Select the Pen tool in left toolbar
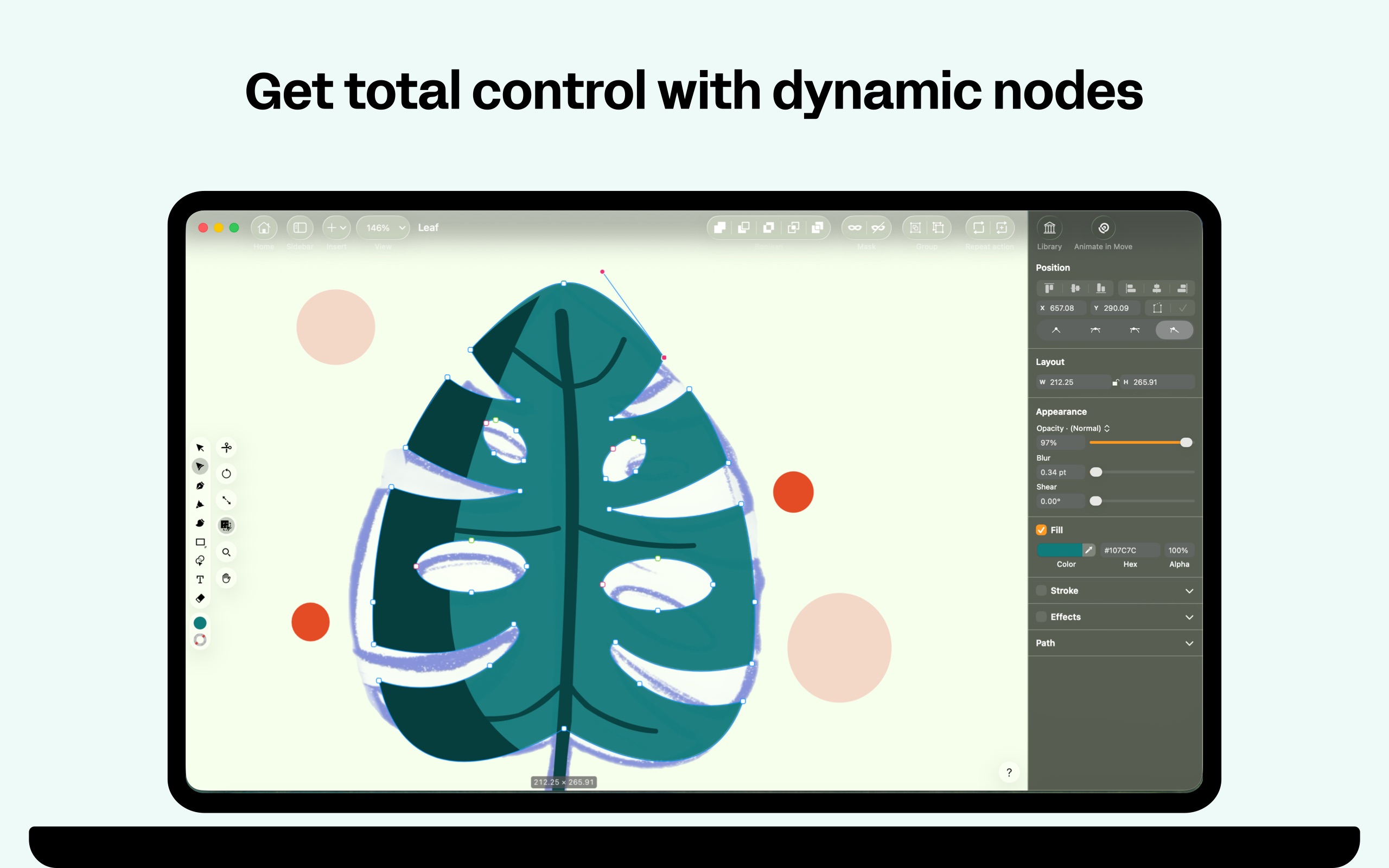1389x868 pixels. coord(200,486)
